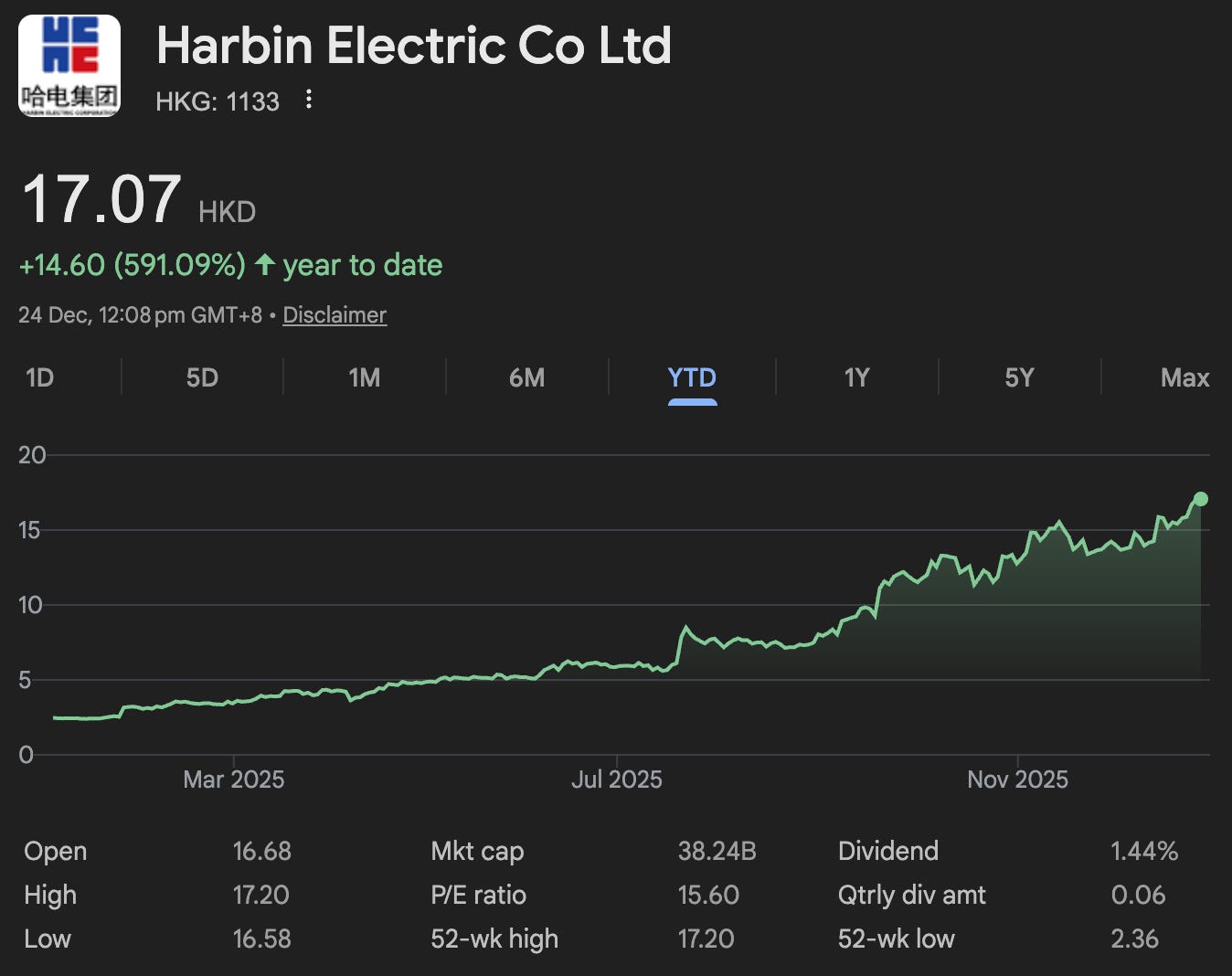Click the Open value 16.68
This screenshot has width=1232, height=976.
click(x=262, y=851)
